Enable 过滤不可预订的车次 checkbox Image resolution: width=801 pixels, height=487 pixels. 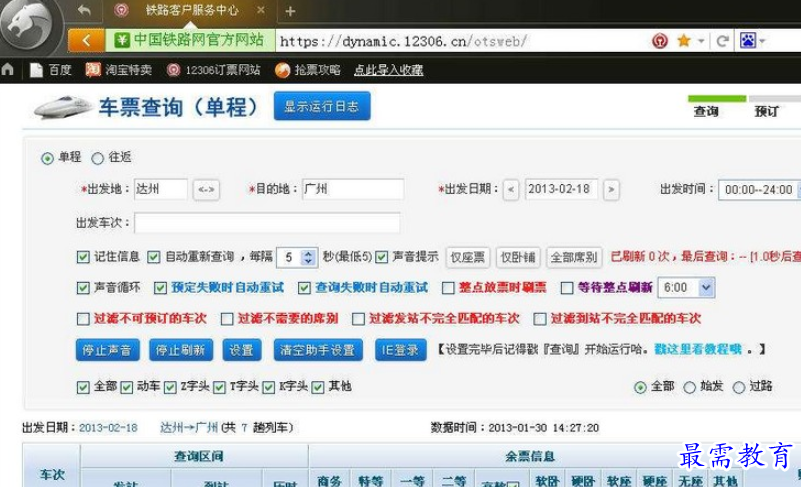pos(83,319)
